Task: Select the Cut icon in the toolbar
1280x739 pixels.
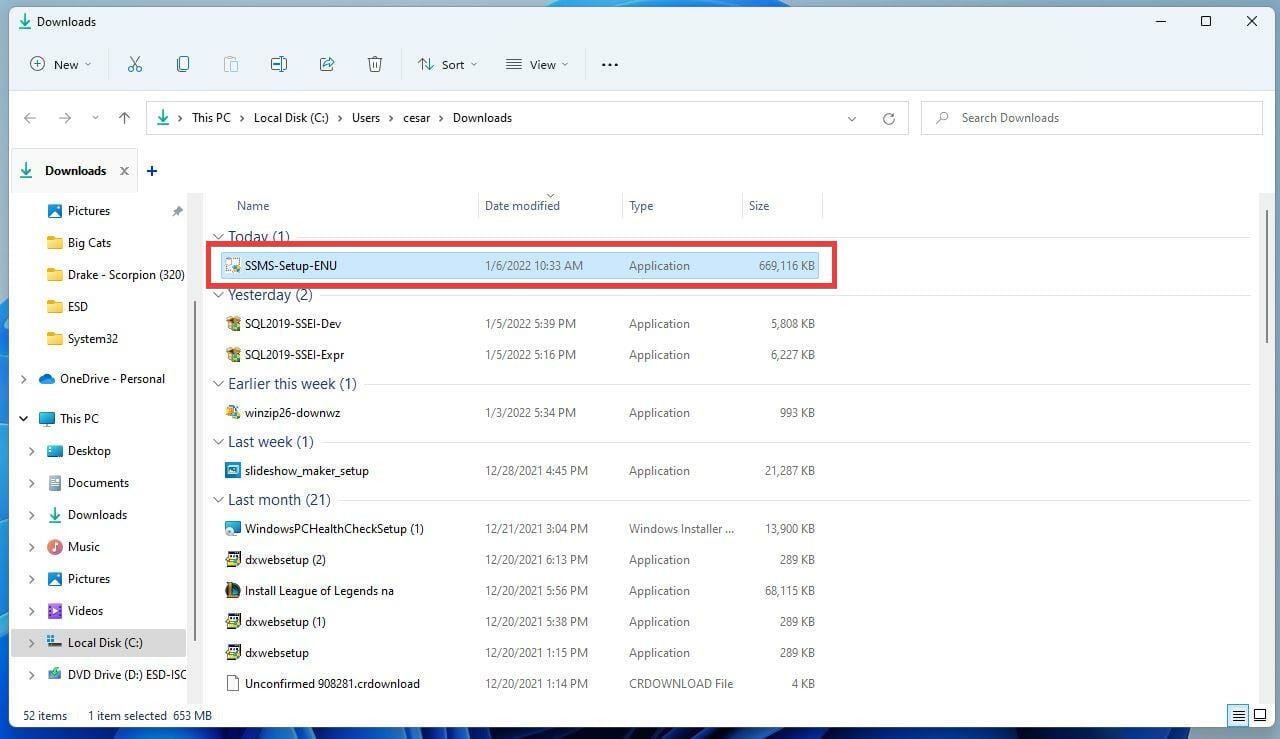Action: (x=135, y=64)
